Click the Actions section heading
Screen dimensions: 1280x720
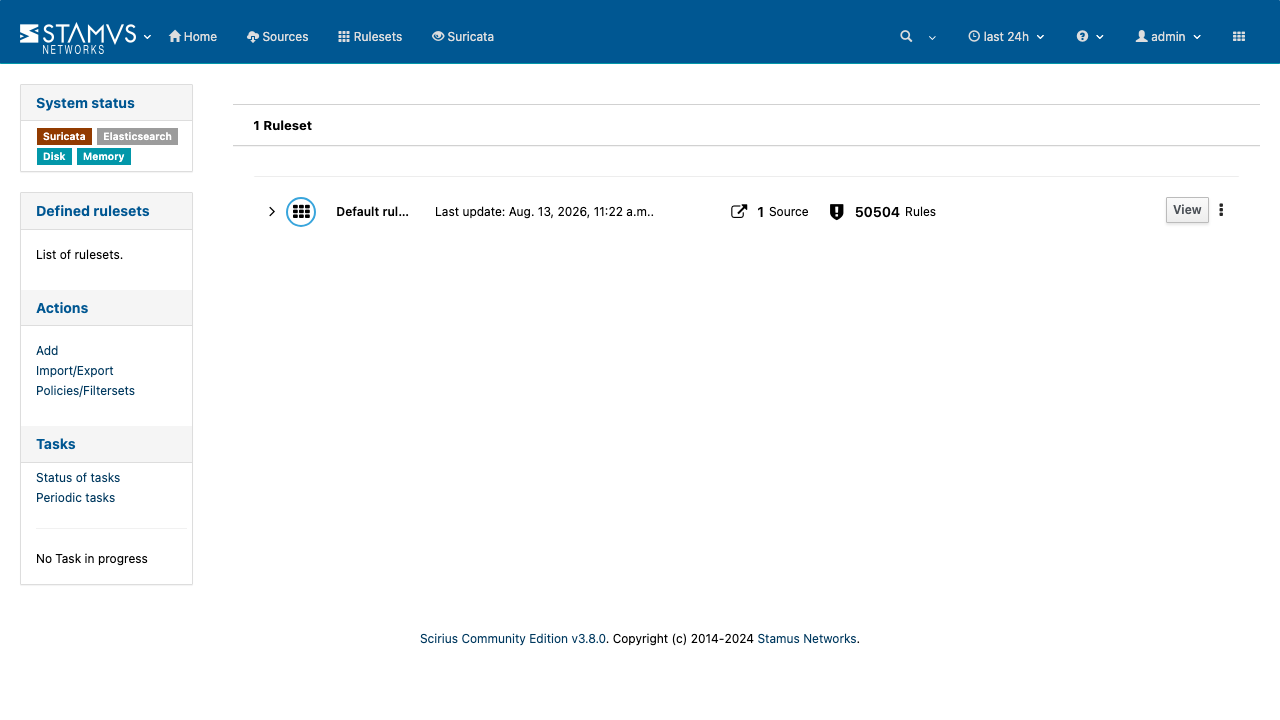coord(62,308)
